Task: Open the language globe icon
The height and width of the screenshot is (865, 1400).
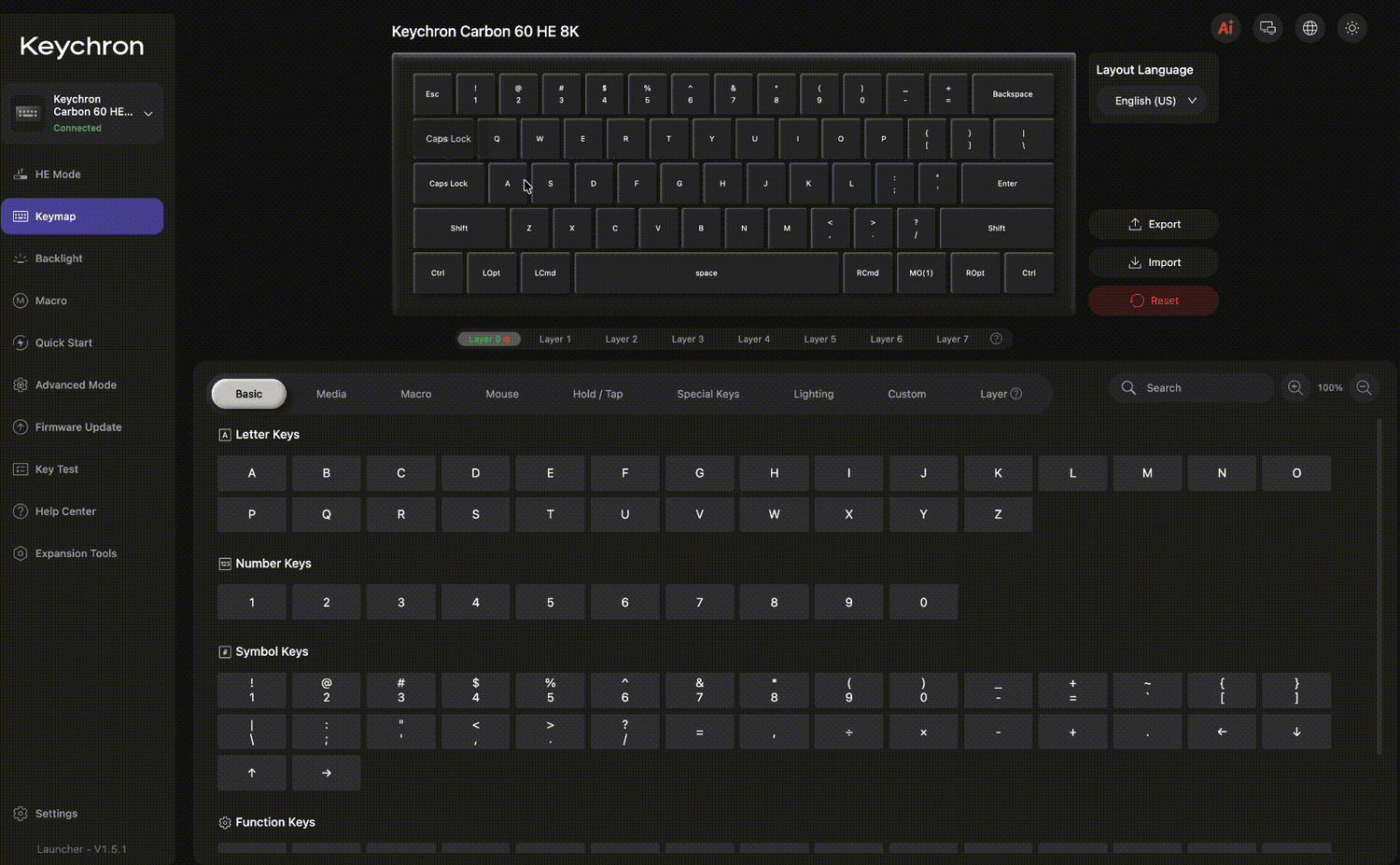Action: pyautogui.click(x=1309, y=28)
